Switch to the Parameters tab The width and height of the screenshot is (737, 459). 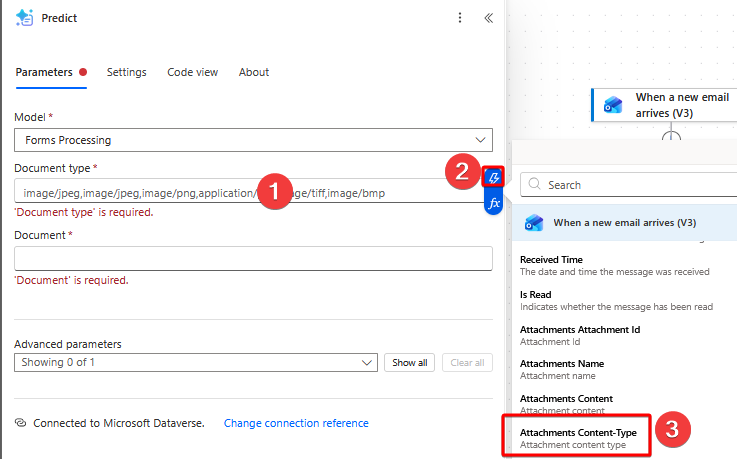pos(44,72)
